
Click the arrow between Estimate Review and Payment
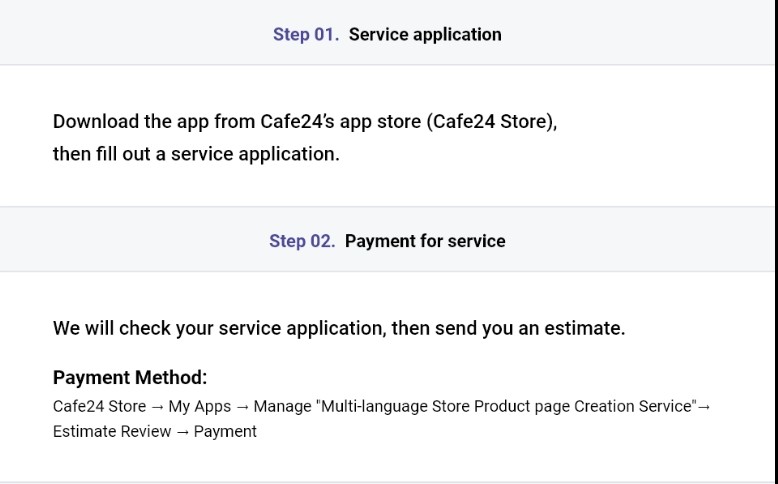click(x=181, y=431)
